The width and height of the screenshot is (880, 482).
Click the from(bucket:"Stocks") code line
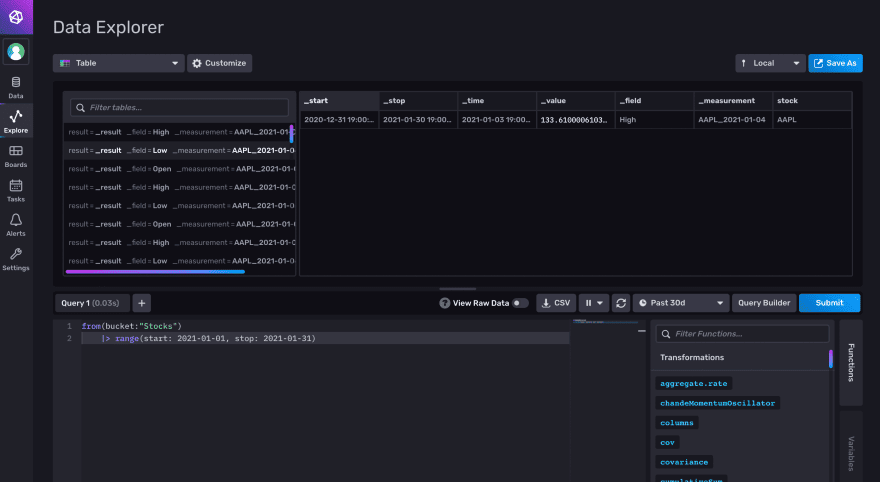(x=131, y=326)
